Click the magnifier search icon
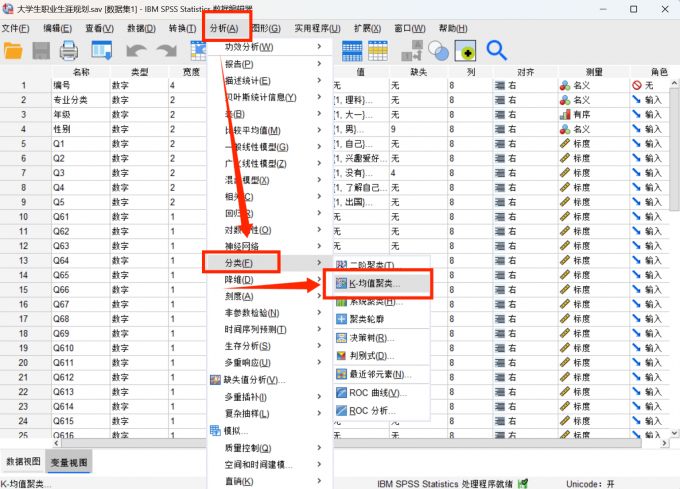Viewport: 680px width, 489px height. (x=497, y=50)
